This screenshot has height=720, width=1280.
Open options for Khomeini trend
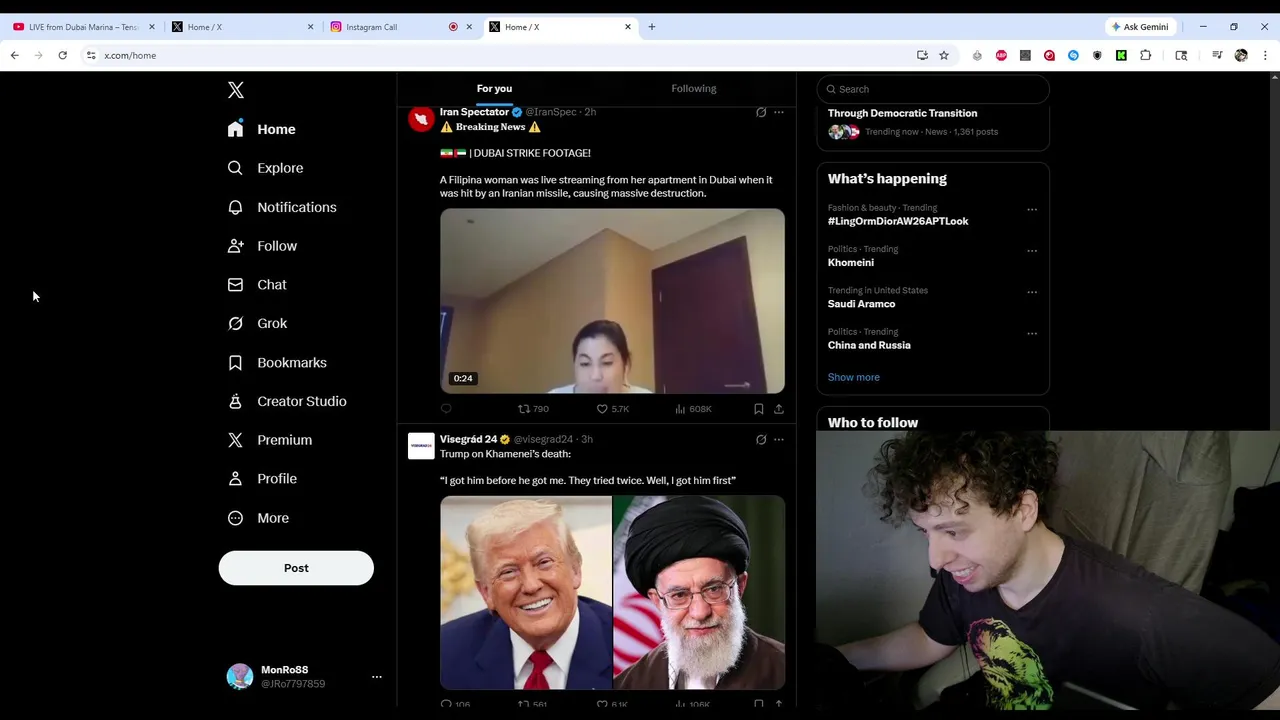pos(1032,251)
